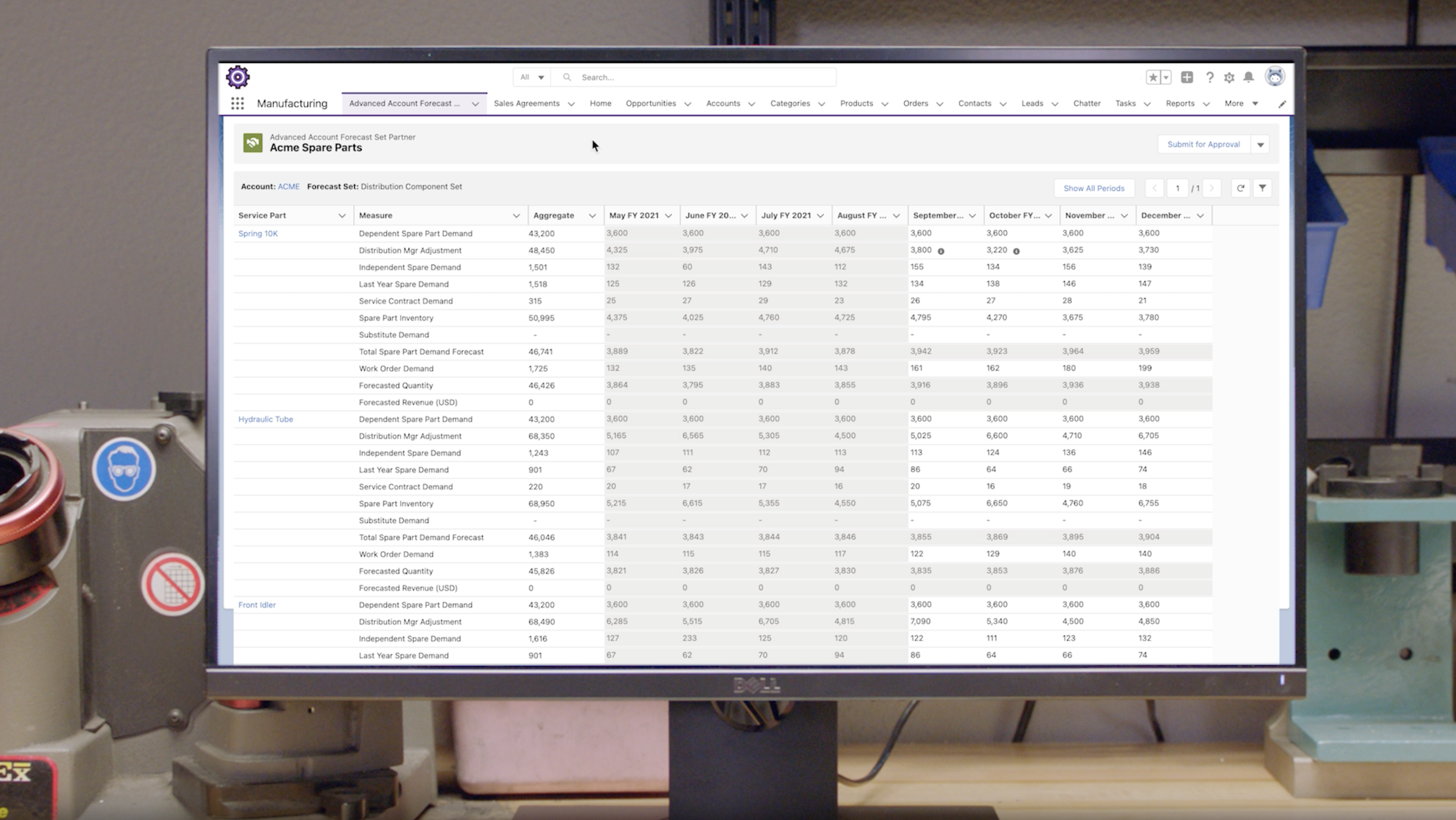This screenshot has height=820, width=1456.
Task: Open the filter funnel icon
Action: pyautogui.click(x=1262, y=188)
